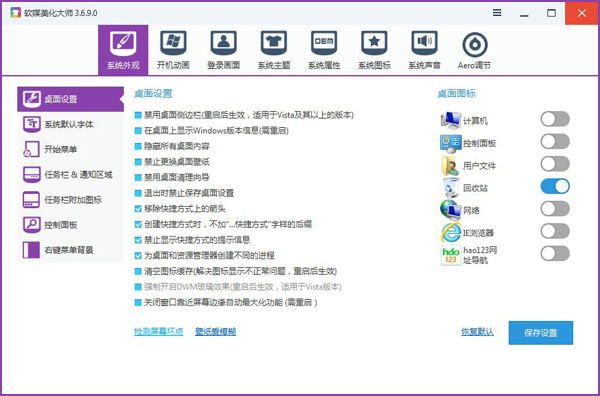This screenshot has width=600, height=396.
Task: Click the 网络 network globe icon
Action: 450,210
